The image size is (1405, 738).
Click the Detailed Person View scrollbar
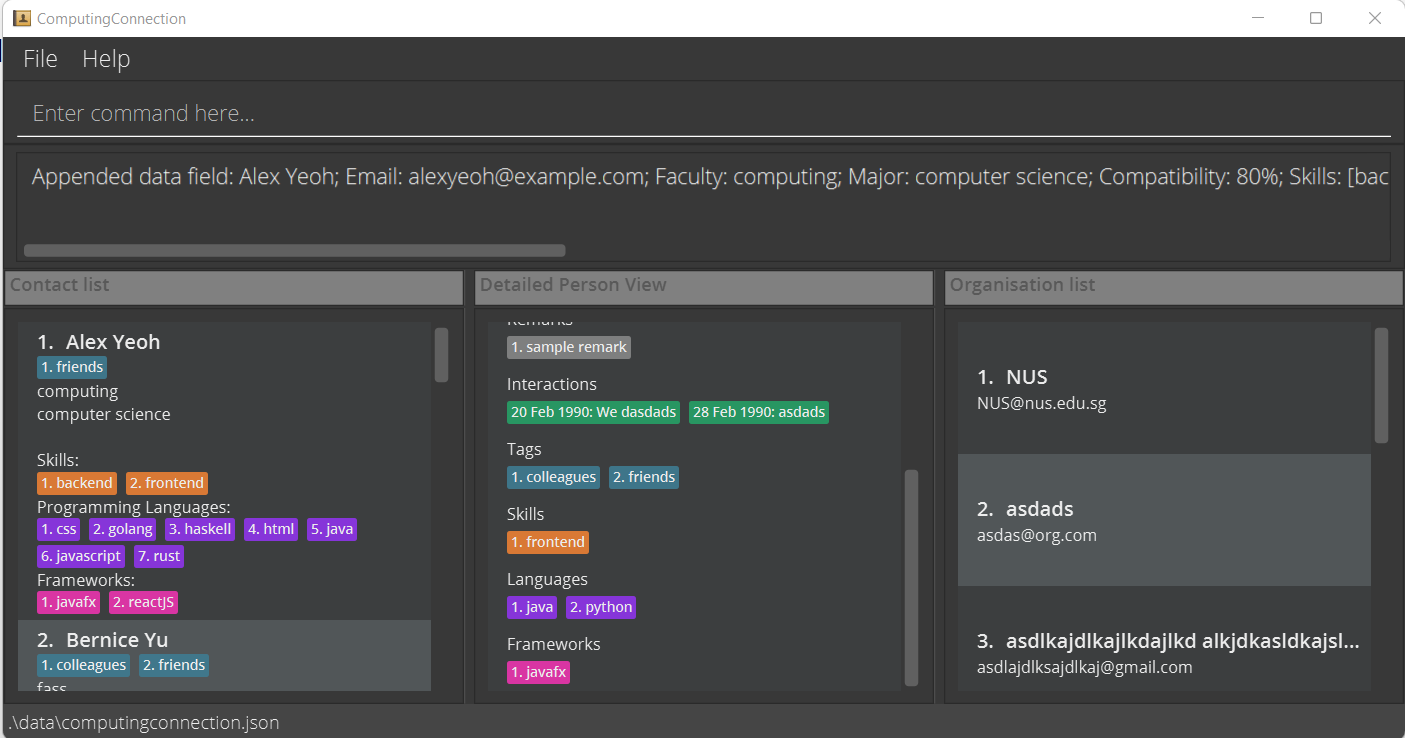click(911, 577)
